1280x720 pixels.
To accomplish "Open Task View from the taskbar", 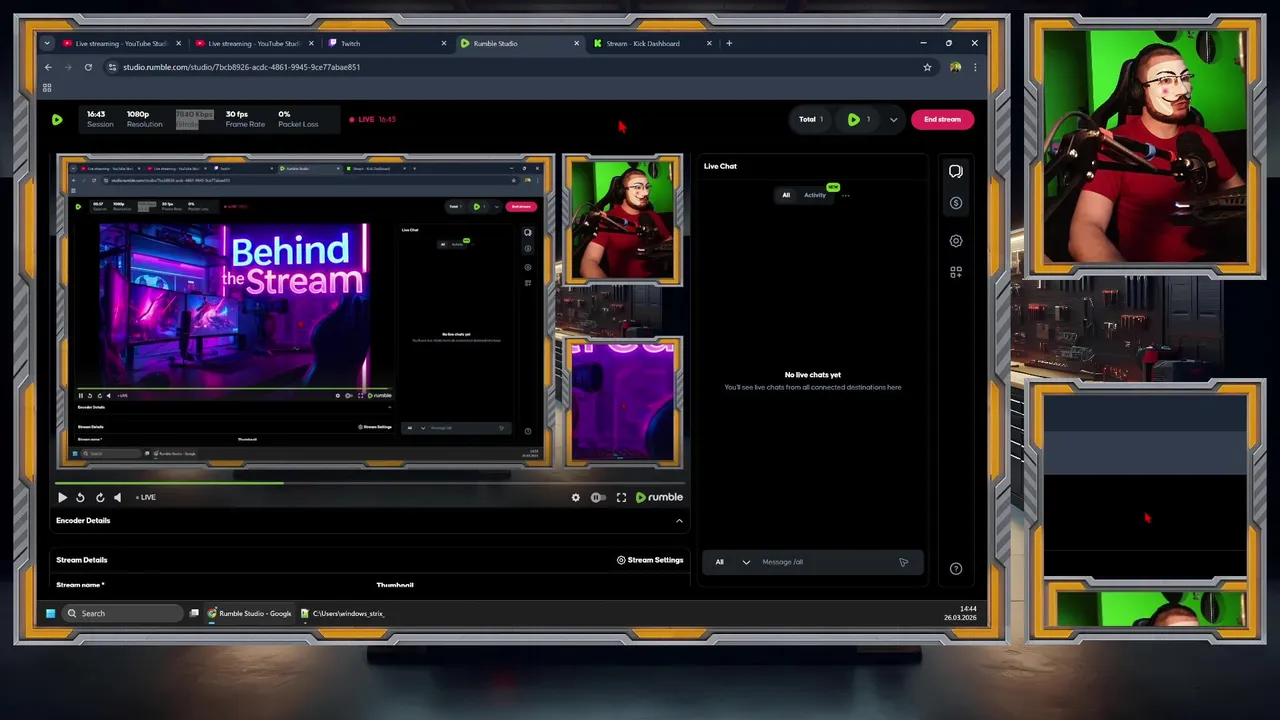I will (194, 613).
